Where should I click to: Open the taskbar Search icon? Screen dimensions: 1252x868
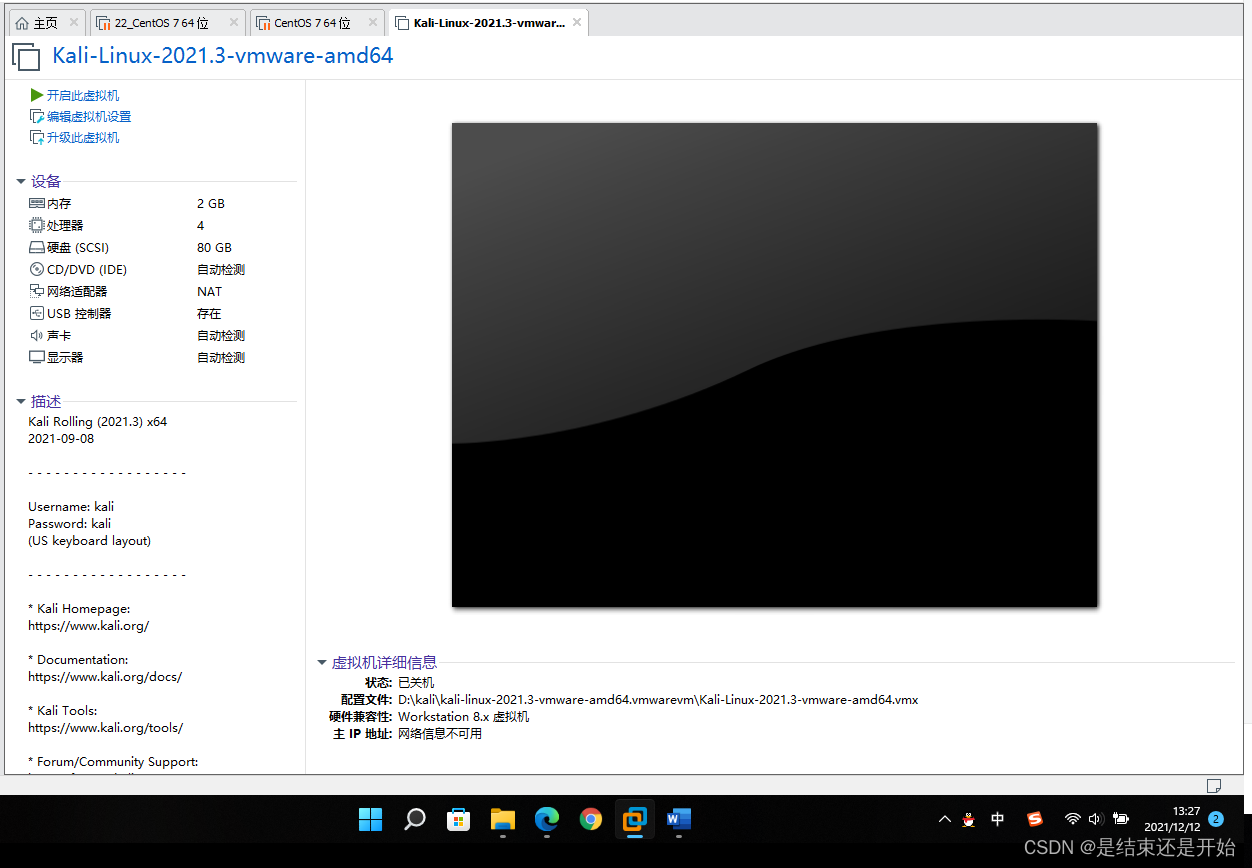[x=414, y=820]
